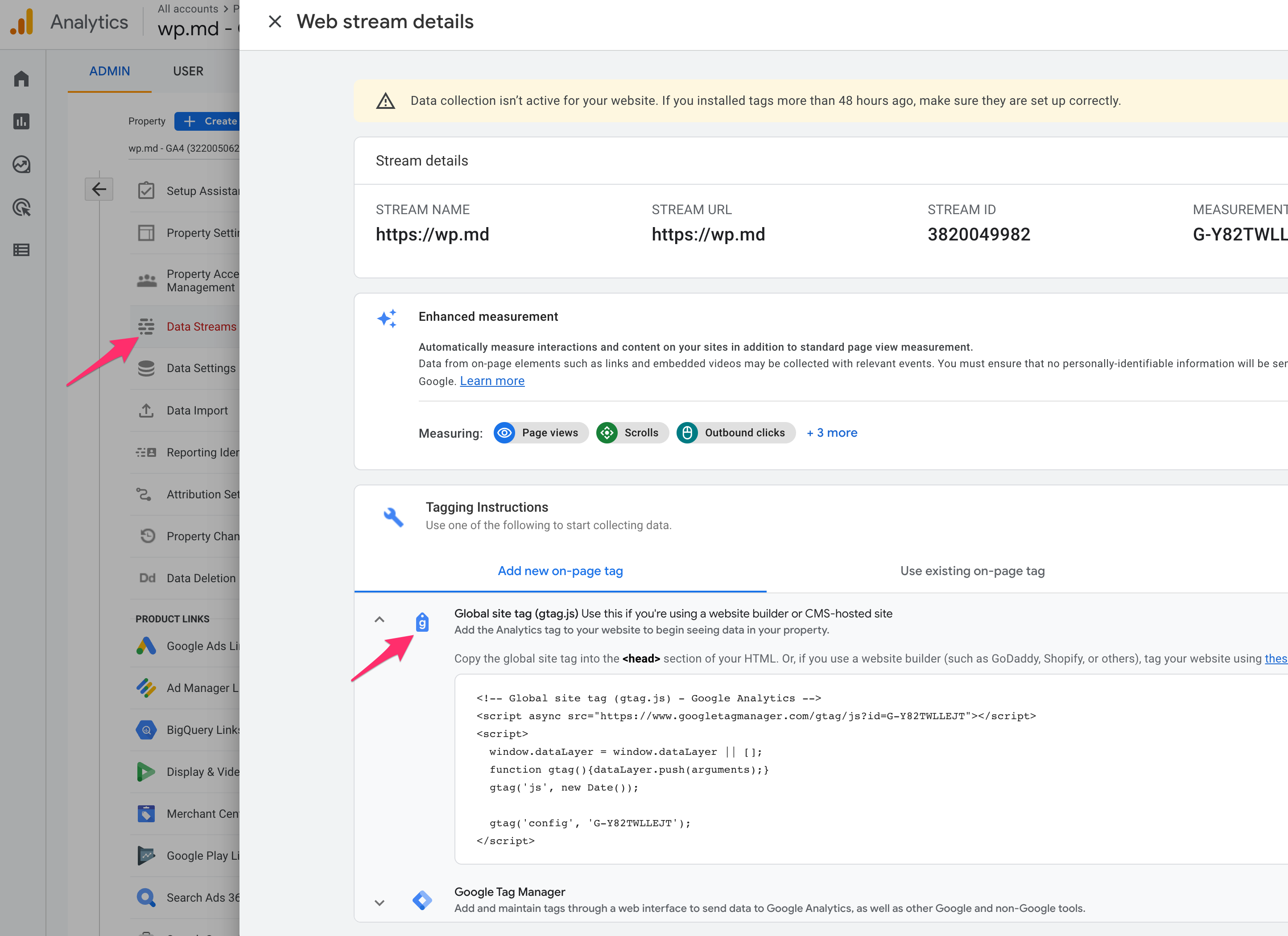Open the wp.md - GA4 property dropdown
Screen dimensions: 1288x936
tap(183, 148)
